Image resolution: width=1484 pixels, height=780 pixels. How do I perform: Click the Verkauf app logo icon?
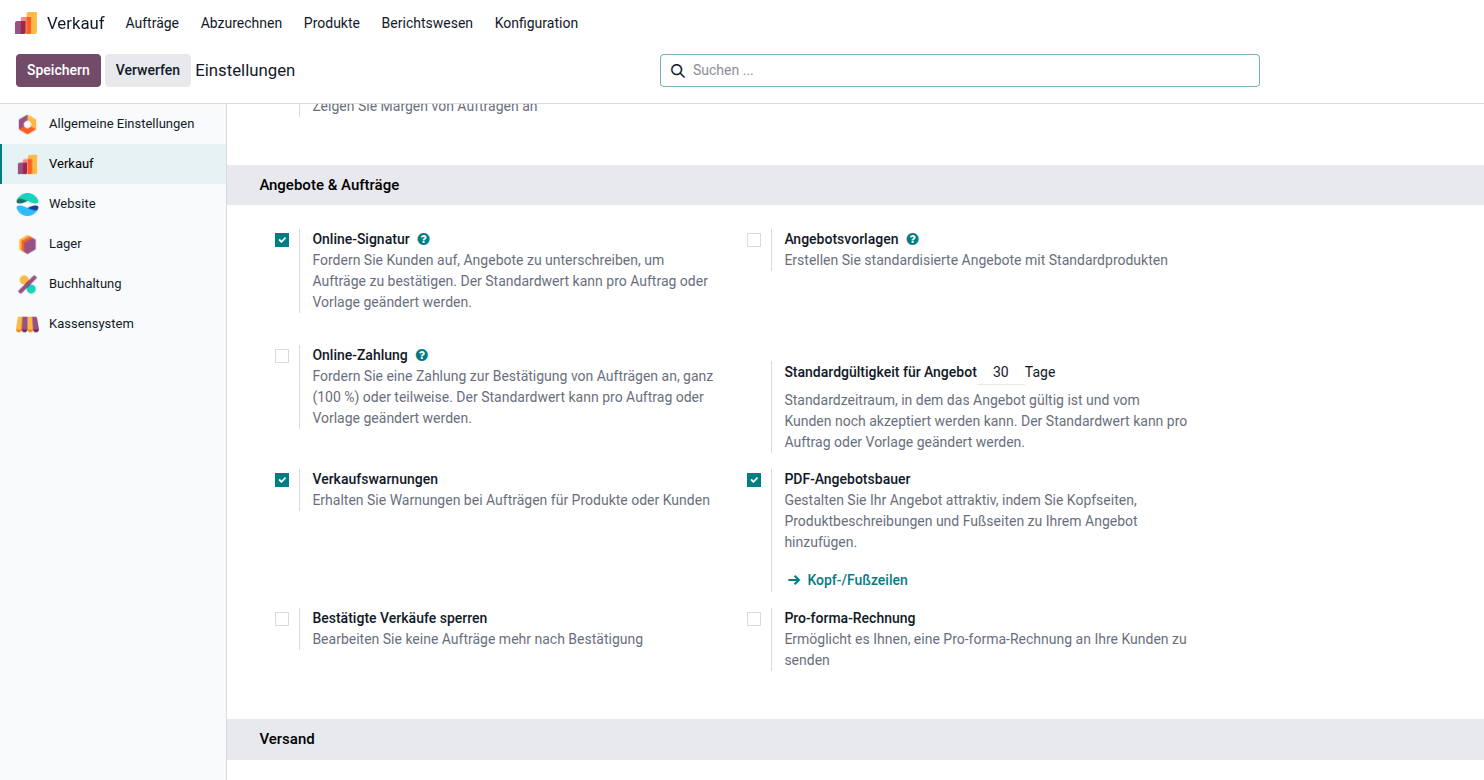(26, 23)
